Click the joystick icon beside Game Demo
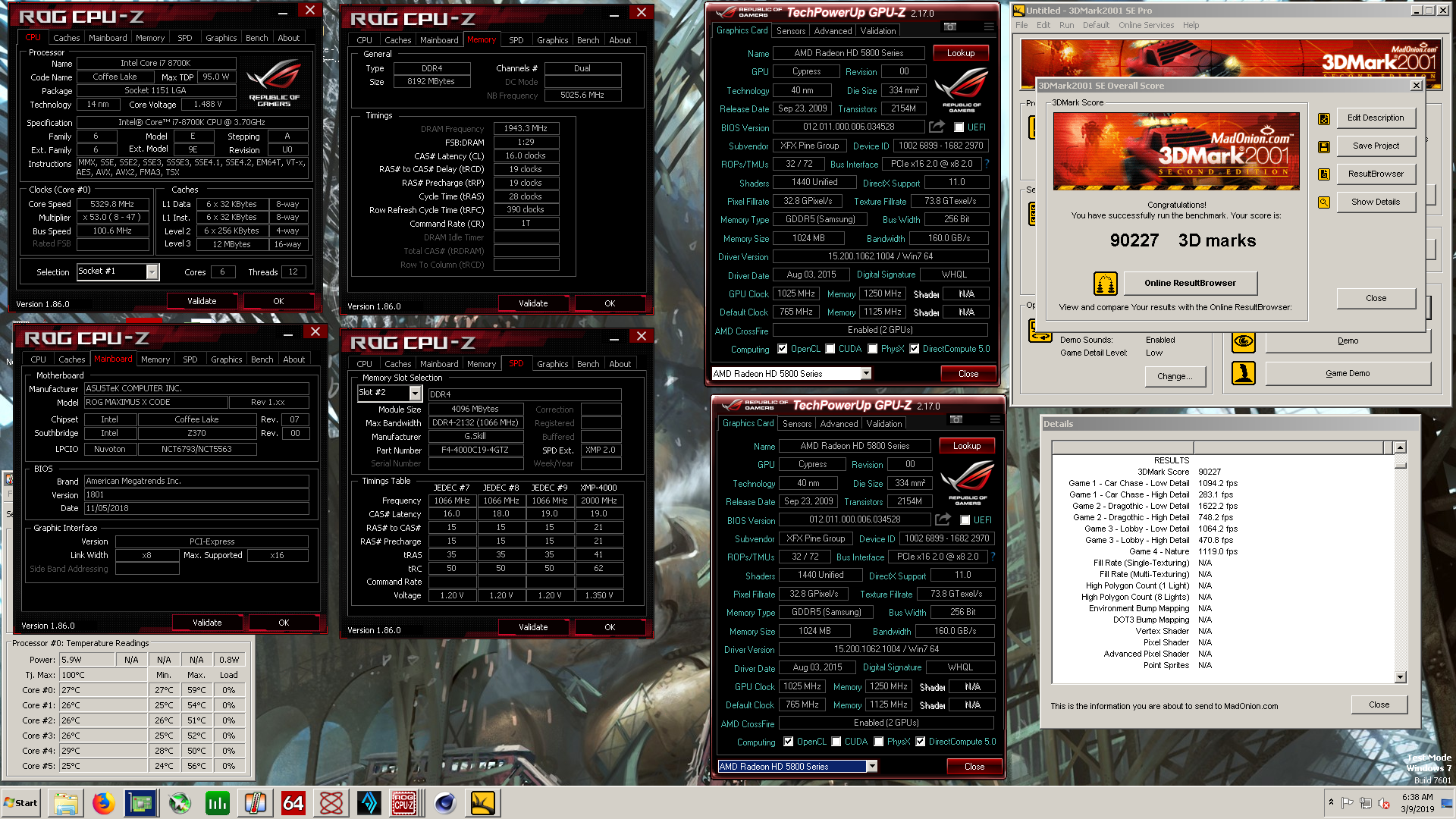Screen dimensions: 1456x819 (1244, 373)
